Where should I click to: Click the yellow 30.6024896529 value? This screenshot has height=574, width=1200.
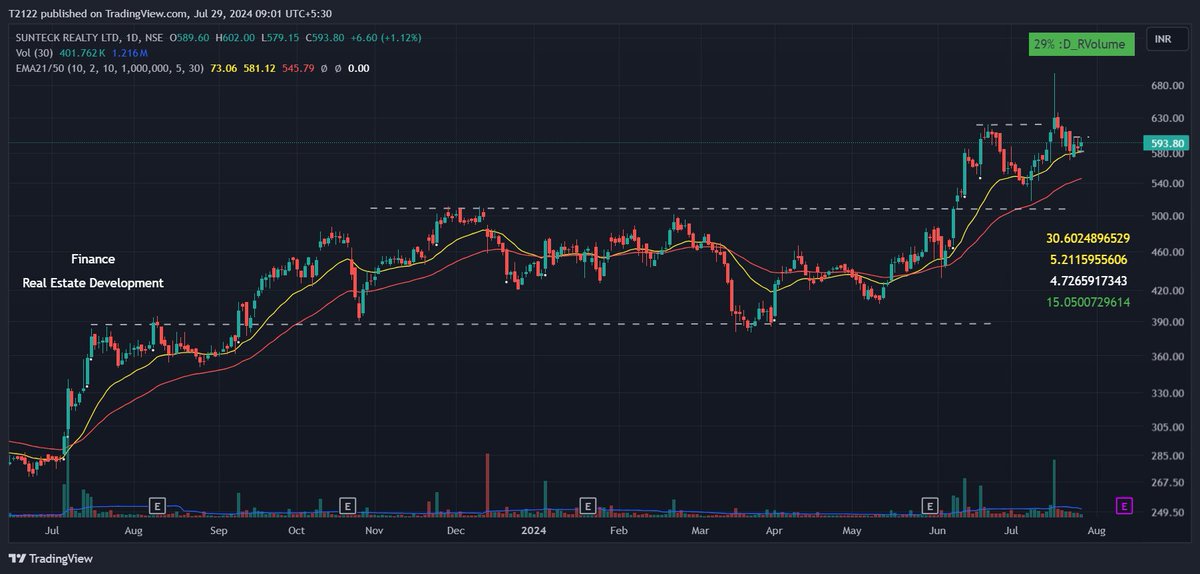(1088, 239)
